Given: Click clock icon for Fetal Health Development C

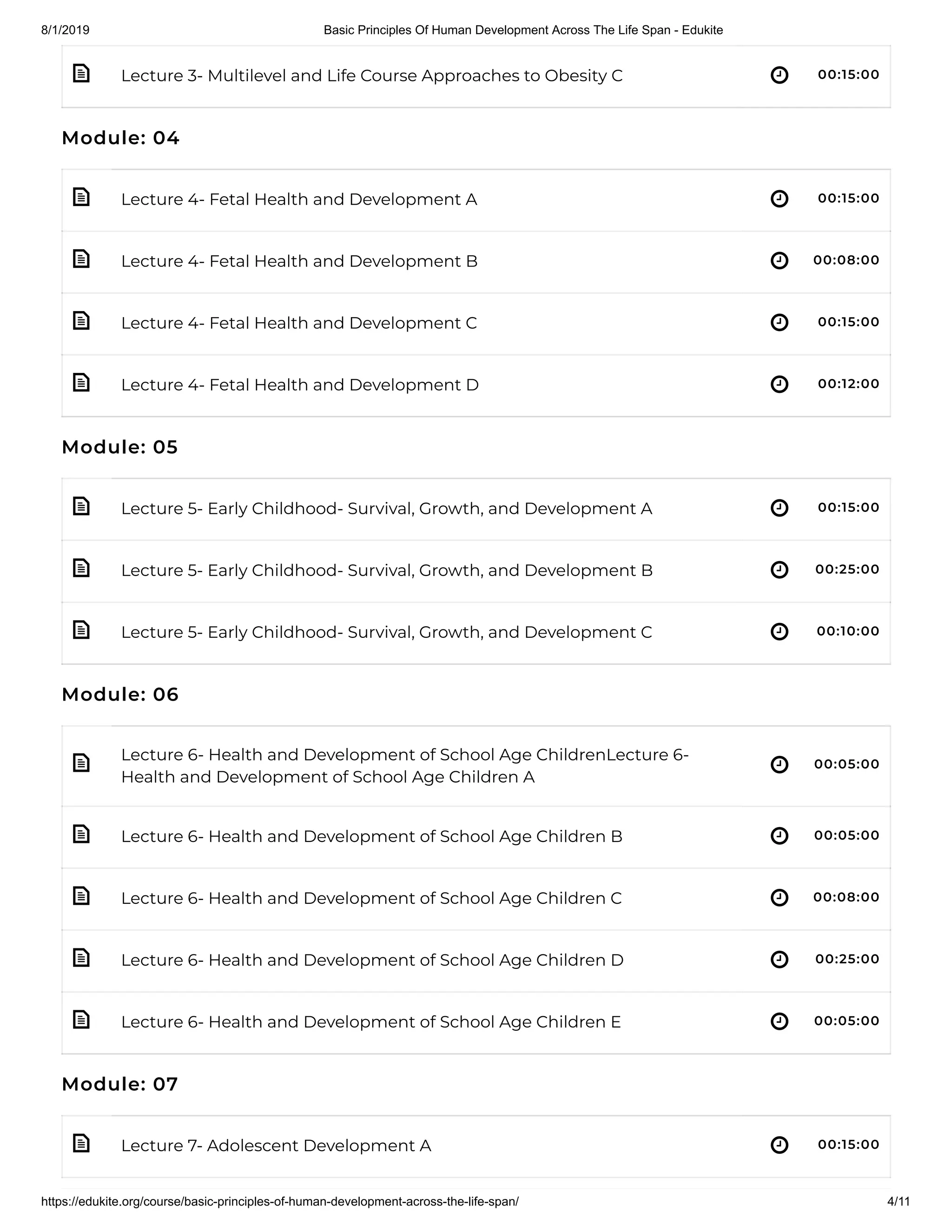Looking at the screenshot, I should tap(779, 322).
